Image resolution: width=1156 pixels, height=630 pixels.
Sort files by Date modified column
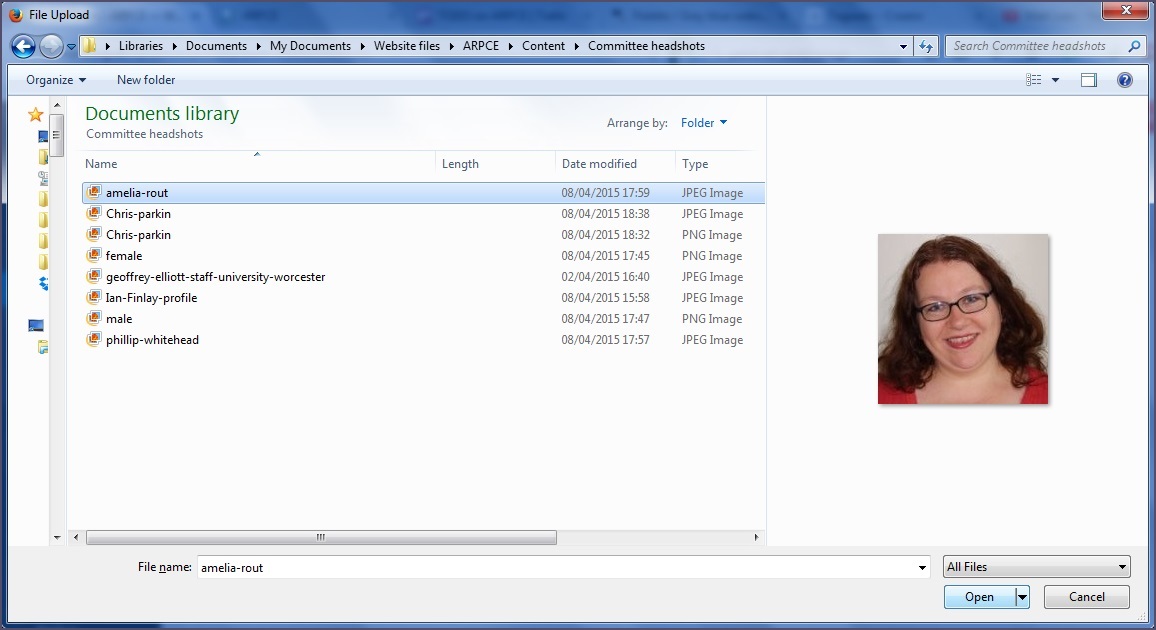[599, 164]
